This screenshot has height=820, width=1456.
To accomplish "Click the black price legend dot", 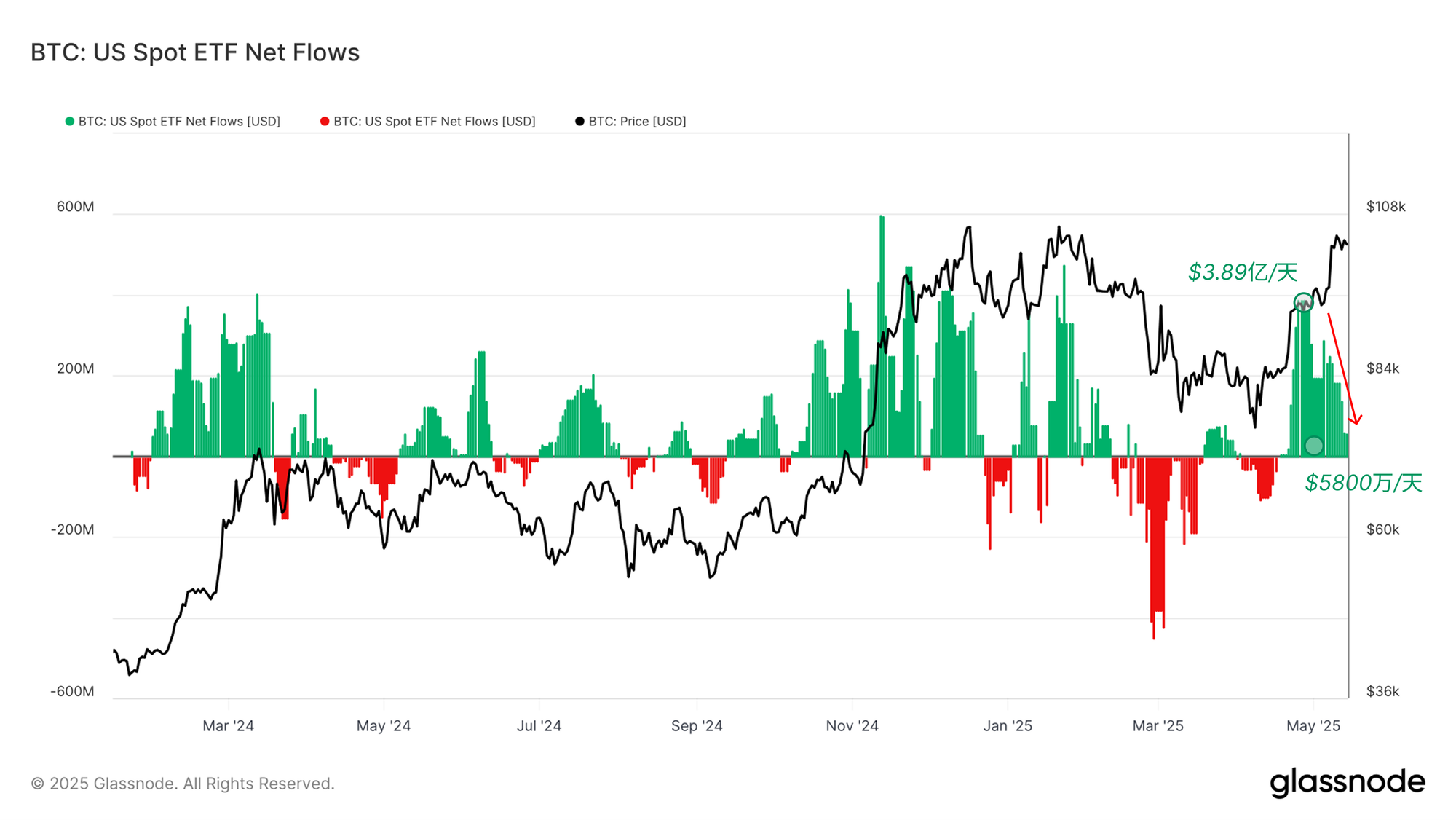I will (579, 122).
